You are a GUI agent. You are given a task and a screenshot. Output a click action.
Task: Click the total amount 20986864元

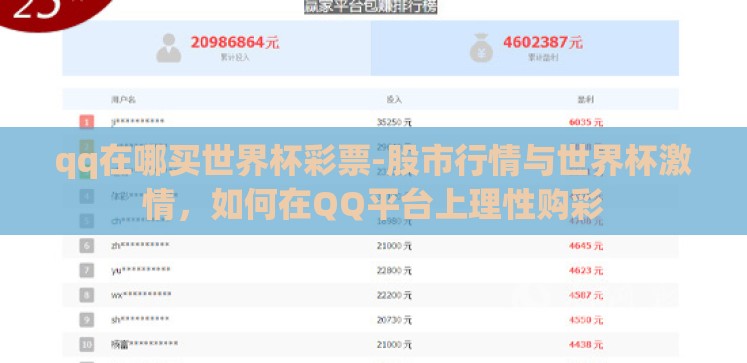tap(235, 42)
